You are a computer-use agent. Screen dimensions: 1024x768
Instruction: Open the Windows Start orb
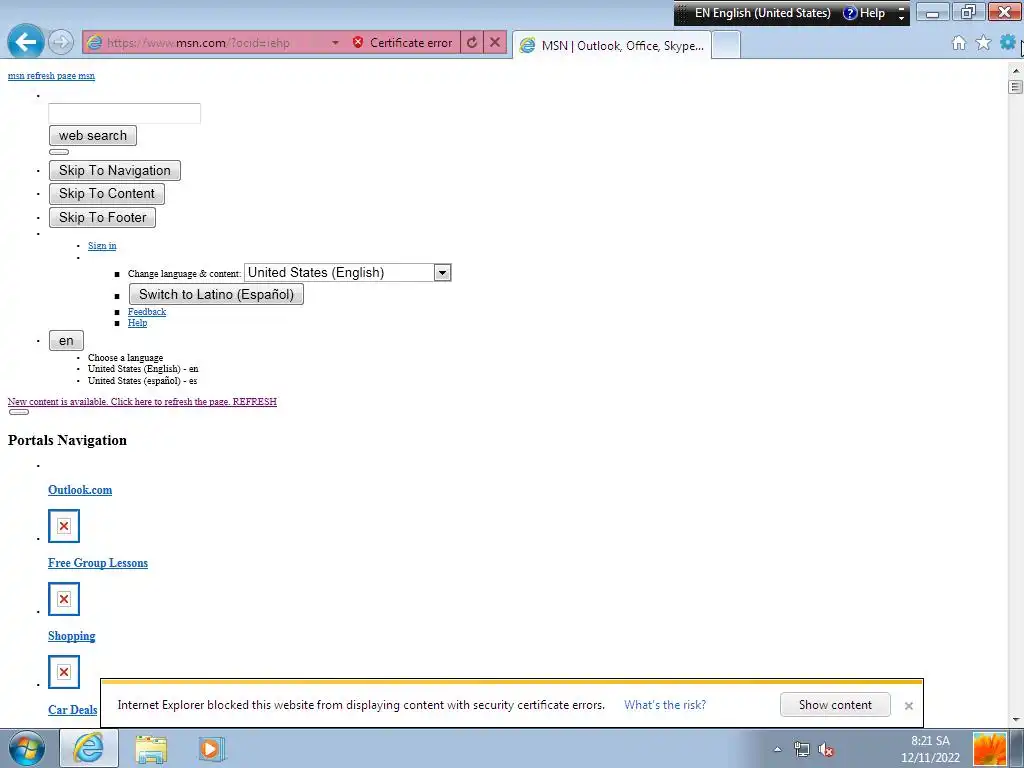point(27,748)
